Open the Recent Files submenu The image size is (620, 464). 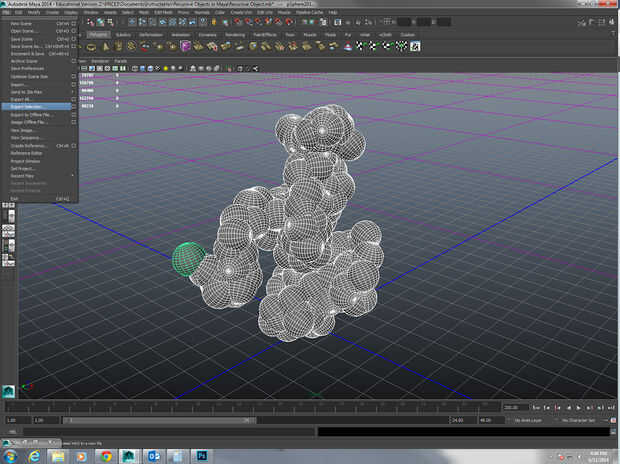[24, 175]
